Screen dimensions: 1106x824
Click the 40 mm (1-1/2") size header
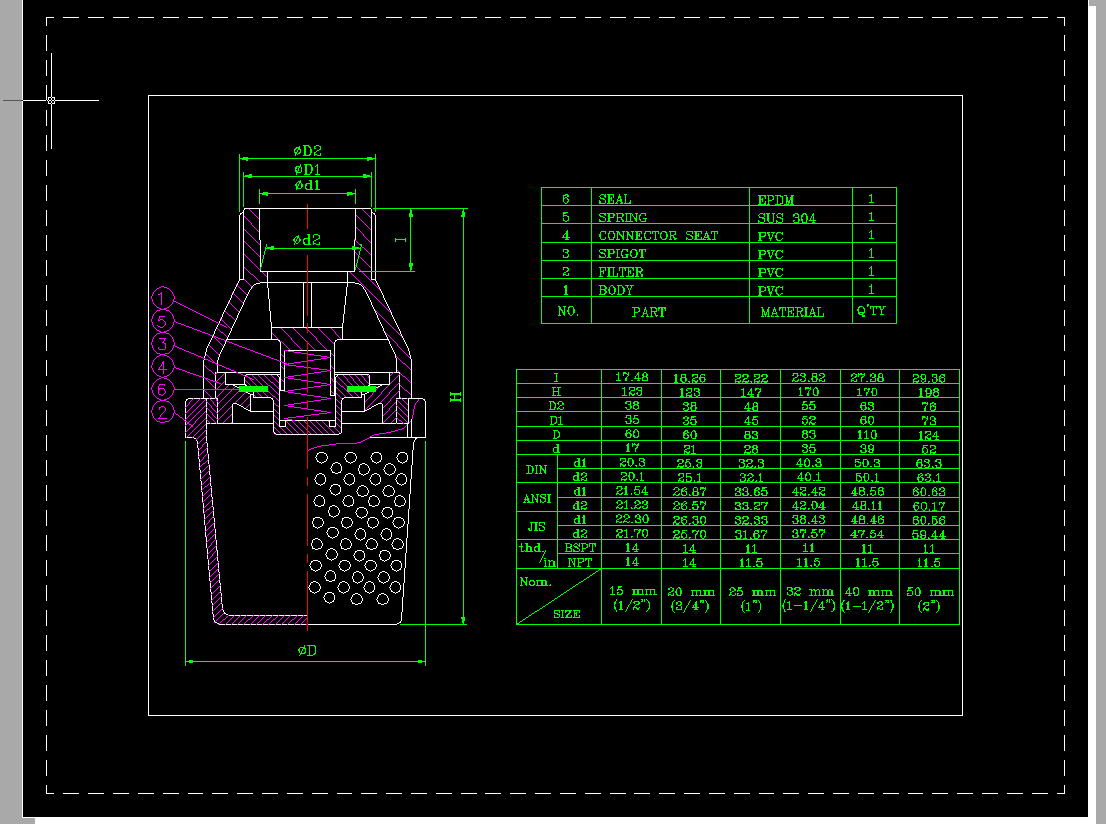coord(868,598)
